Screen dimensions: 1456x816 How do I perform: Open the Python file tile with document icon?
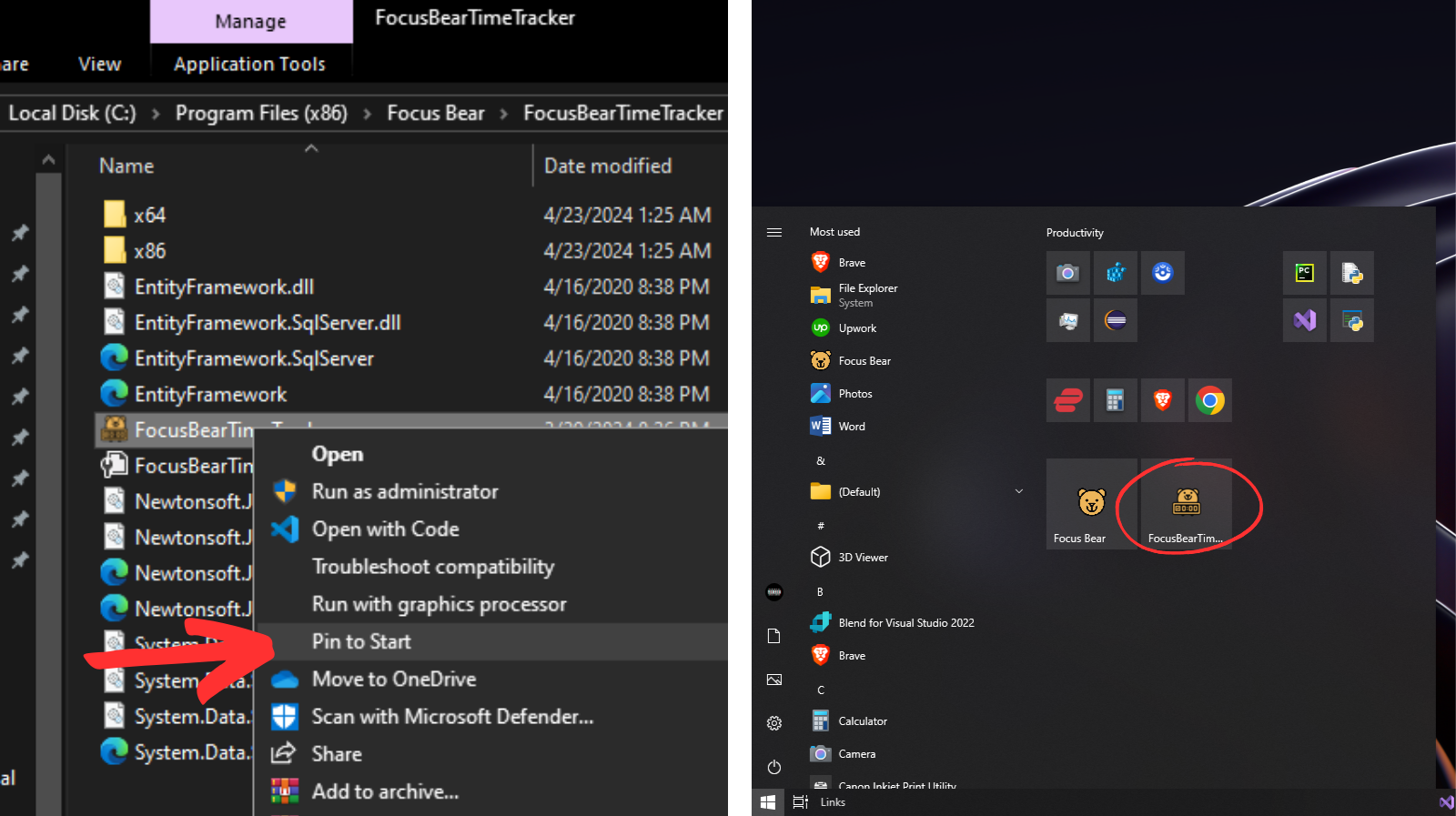tap(1351, 273)
